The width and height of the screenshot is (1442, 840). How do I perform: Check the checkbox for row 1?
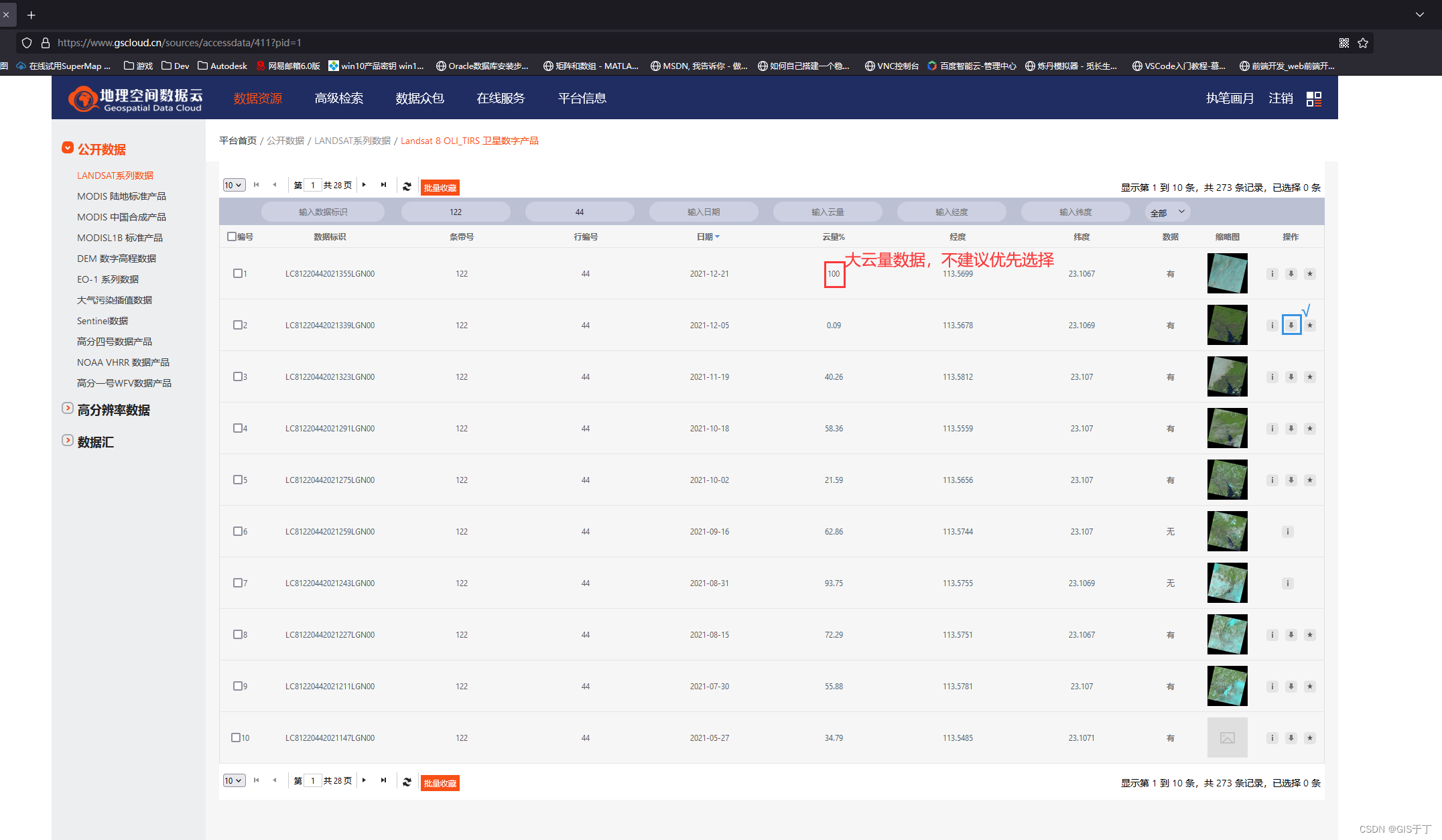[x=237, y=273]
